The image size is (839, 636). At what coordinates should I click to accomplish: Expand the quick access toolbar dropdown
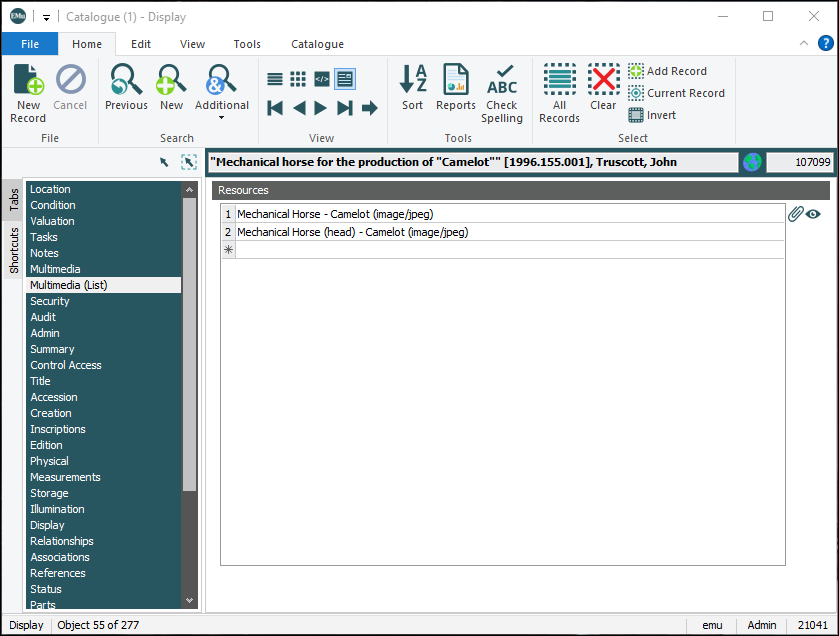[x=44, y=16]
